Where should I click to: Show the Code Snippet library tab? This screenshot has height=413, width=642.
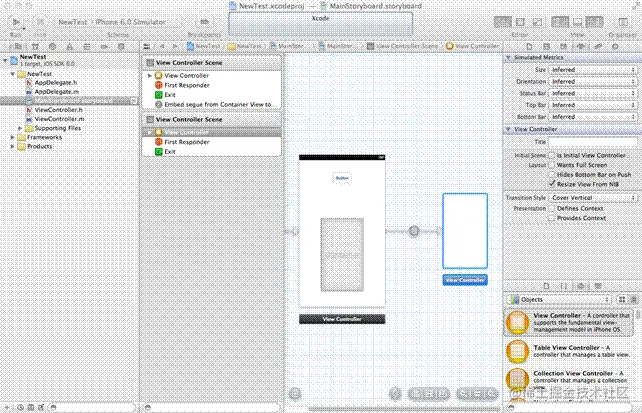563,286
